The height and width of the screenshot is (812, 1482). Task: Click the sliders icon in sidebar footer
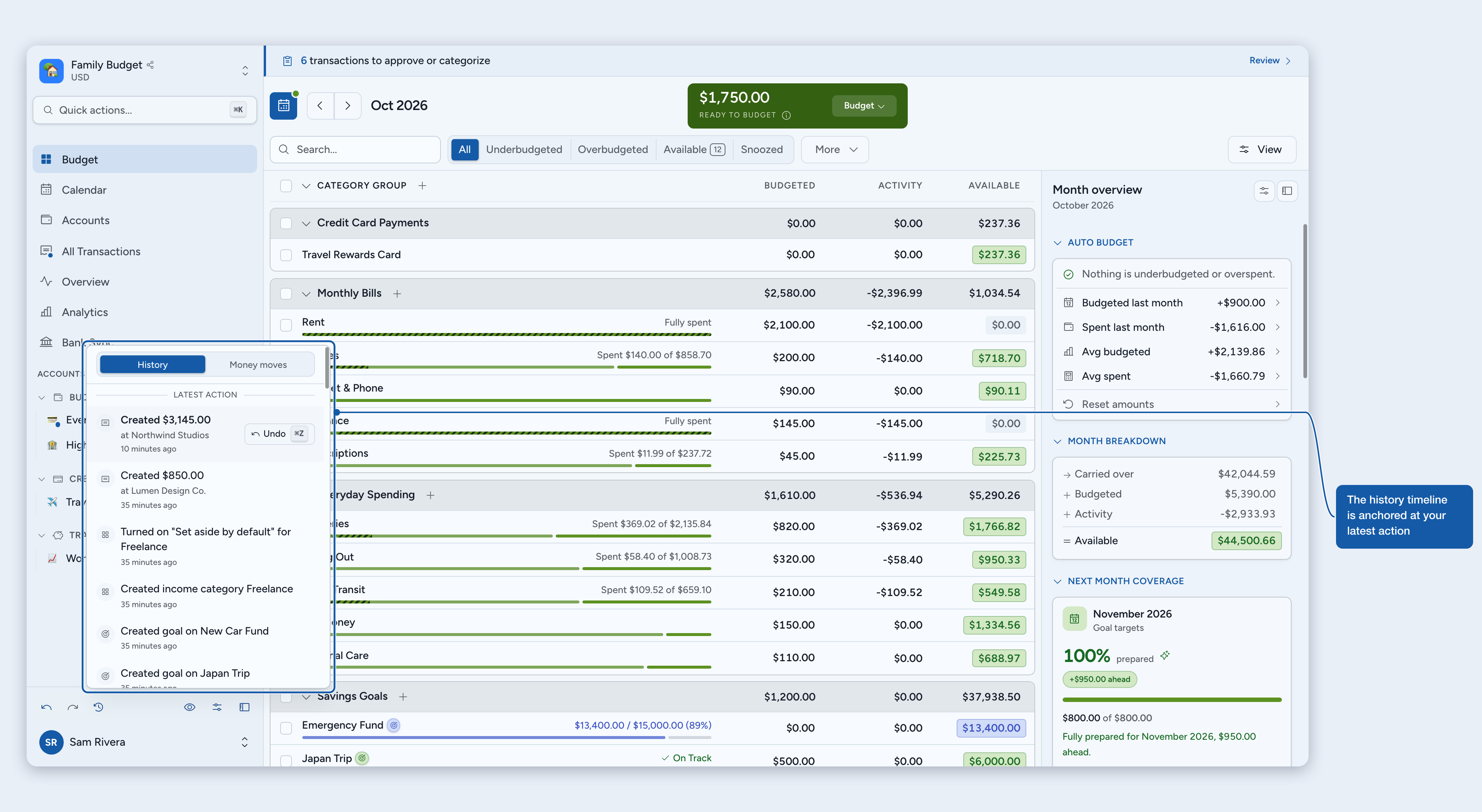tap(217, 707)
